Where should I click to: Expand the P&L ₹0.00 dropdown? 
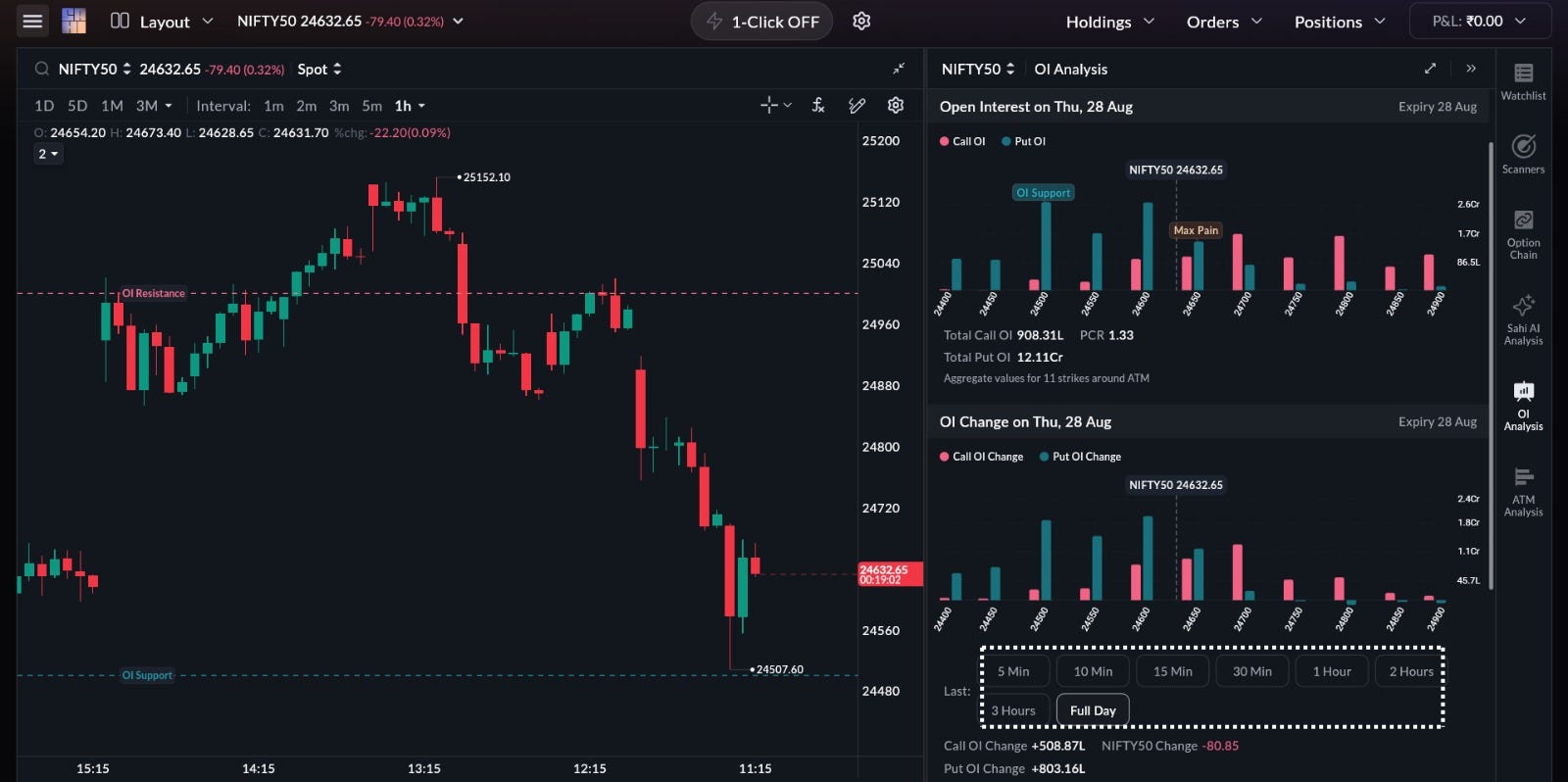click(x=1480, y=21)
